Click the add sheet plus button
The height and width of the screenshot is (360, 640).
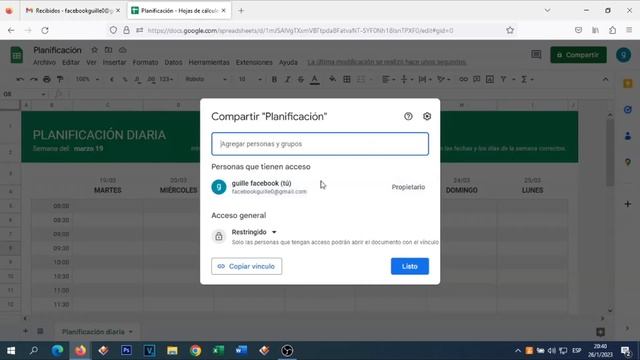click(25, 331)
